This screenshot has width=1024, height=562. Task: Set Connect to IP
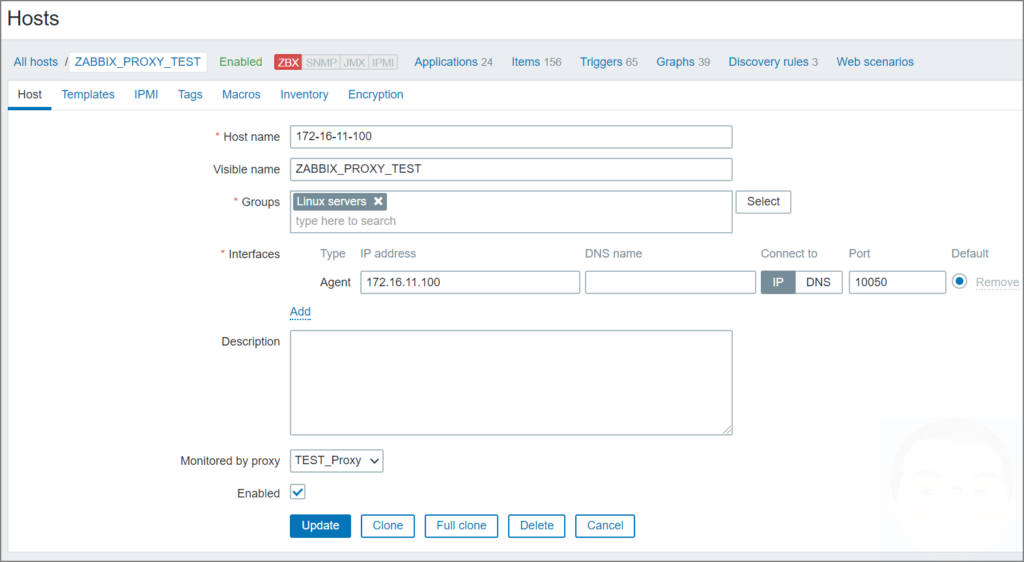click(778, 282)
